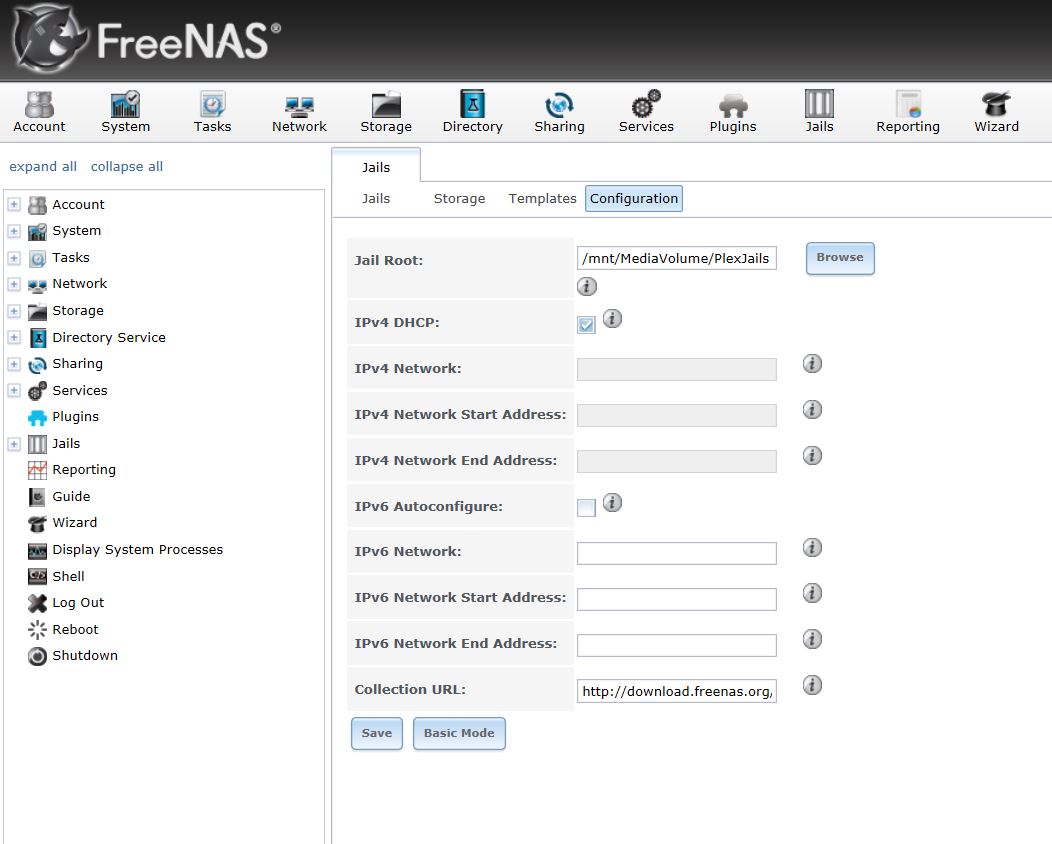Expand the Services node in sidebar

click(14, 390)
